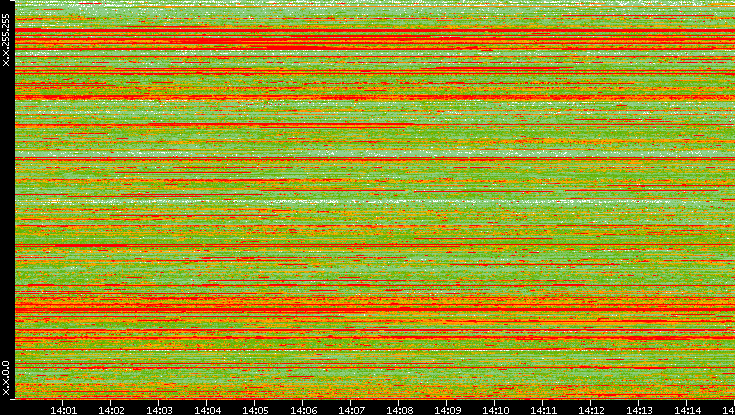Select the 14:02 time axis label
Viewport: 735px width, 415px height.
pyautogui.click(x=111, y=410)
